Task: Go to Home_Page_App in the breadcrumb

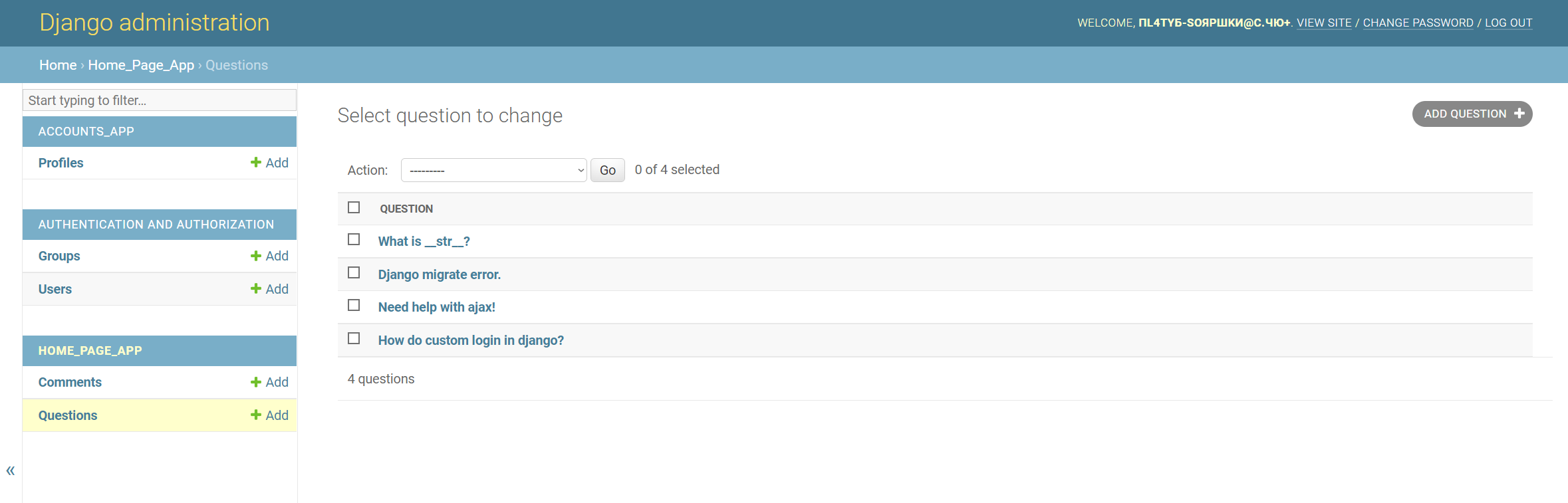Action: [141, 65]
